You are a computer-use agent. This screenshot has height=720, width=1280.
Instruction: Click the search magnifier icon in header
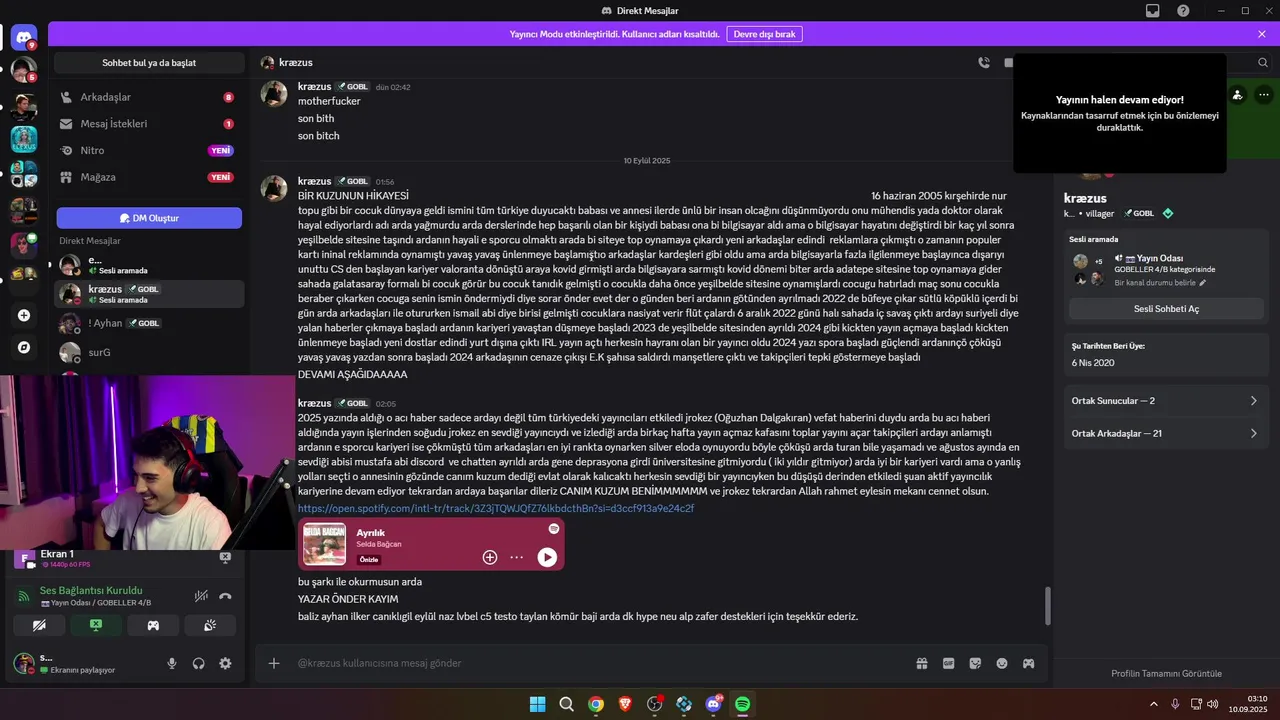coord(1262,62)
